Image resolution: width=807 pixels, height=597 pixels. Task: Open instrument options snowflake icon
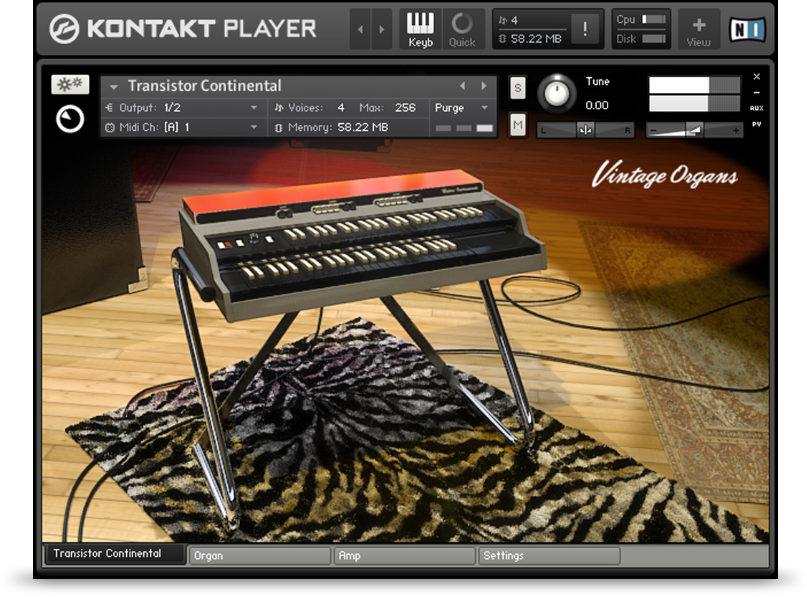(70, 84)
